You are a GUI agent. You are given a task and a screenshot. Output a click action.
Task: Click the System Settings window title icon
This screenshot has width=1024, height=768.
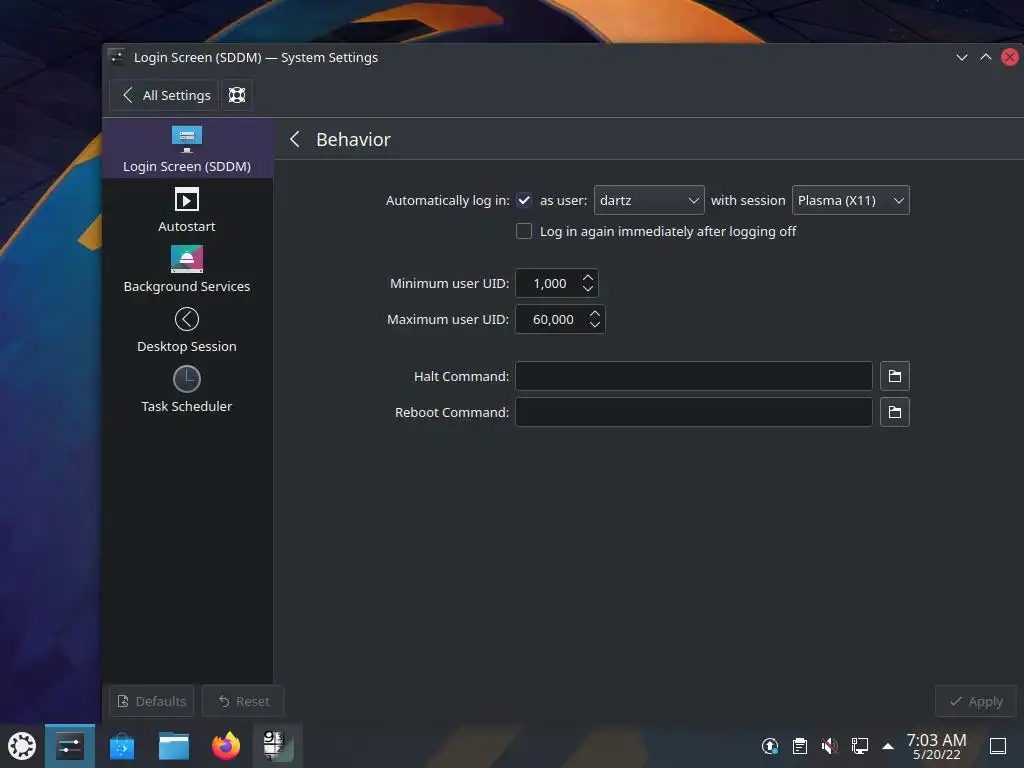point(117,57)
